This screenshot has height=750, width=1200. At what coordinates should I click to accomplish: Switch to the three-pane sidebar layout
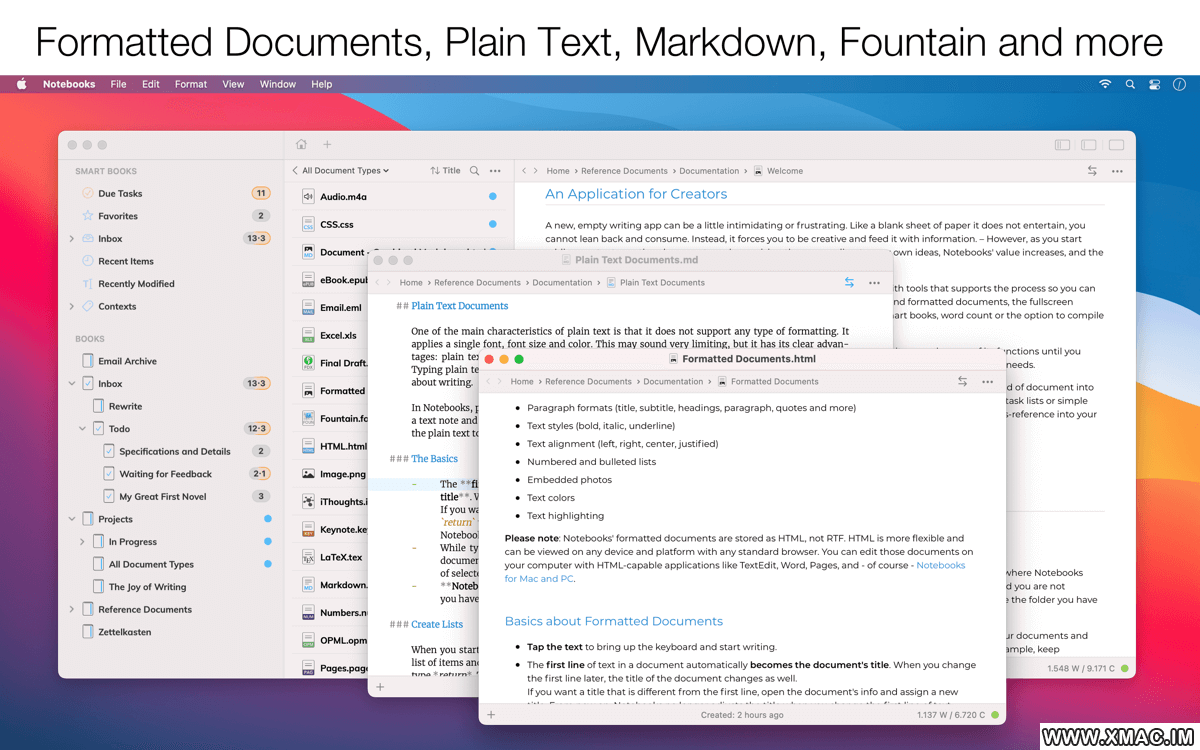(x=1062, y=145)
